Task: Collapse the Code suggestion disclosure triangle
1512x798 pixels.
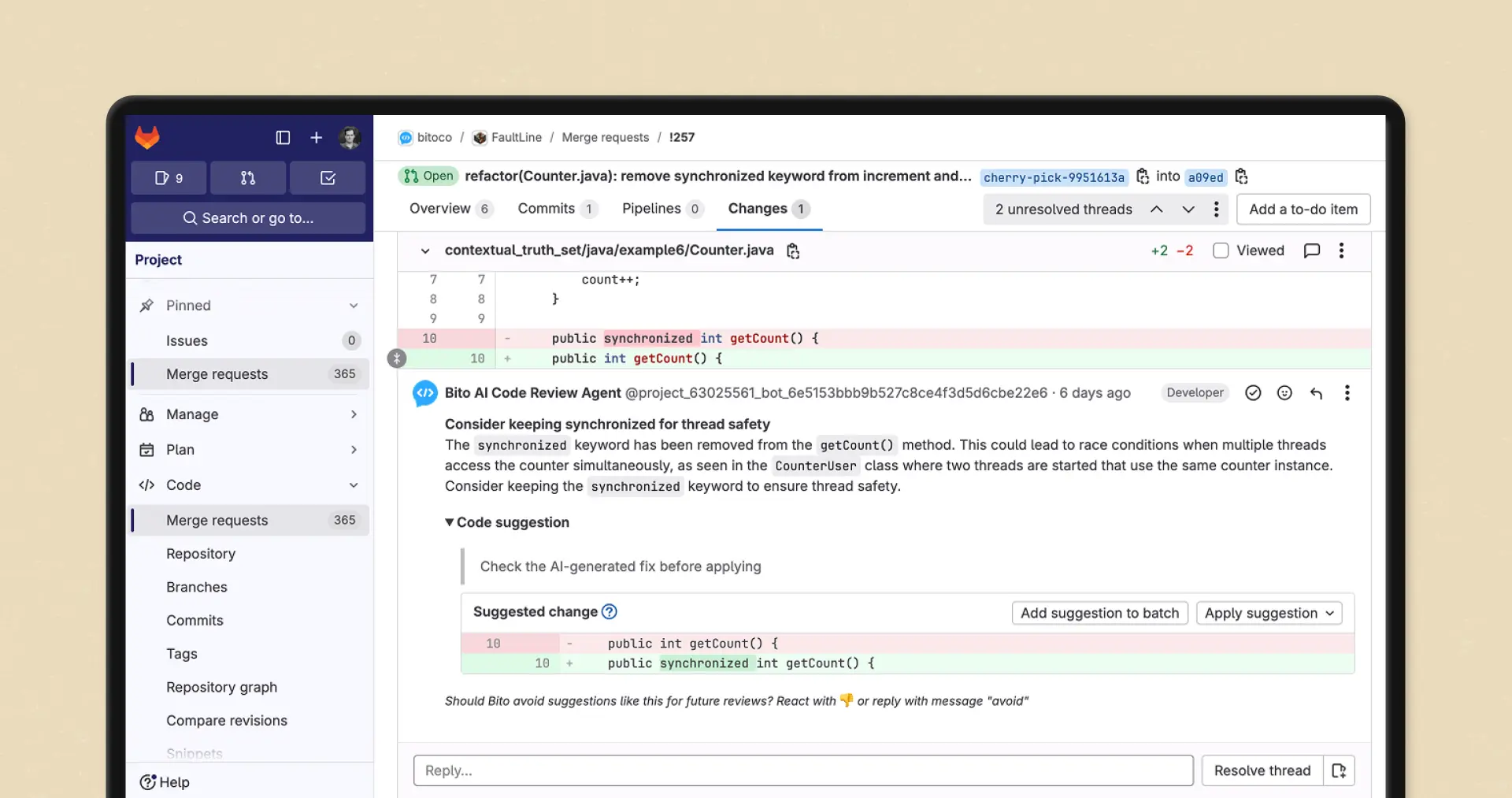Action: (450, 522)
